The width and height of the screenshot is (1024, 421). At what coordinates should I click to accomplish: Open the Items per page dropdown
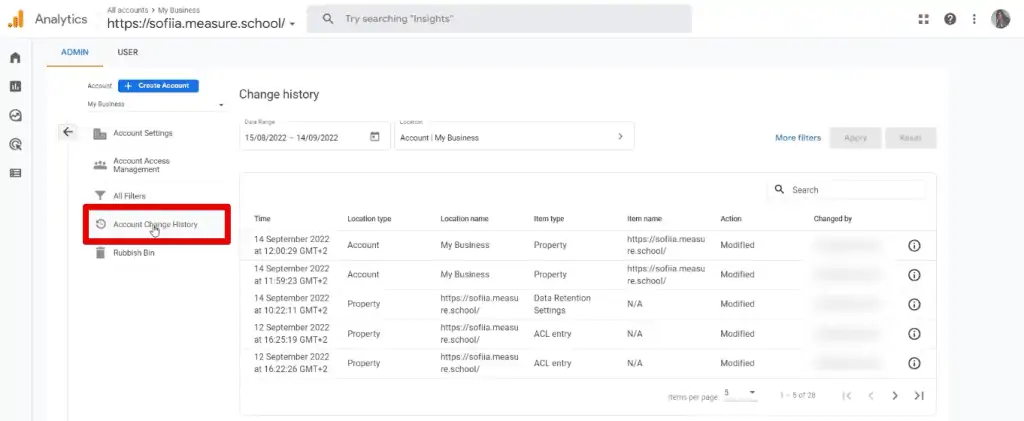tap(740, 394)
